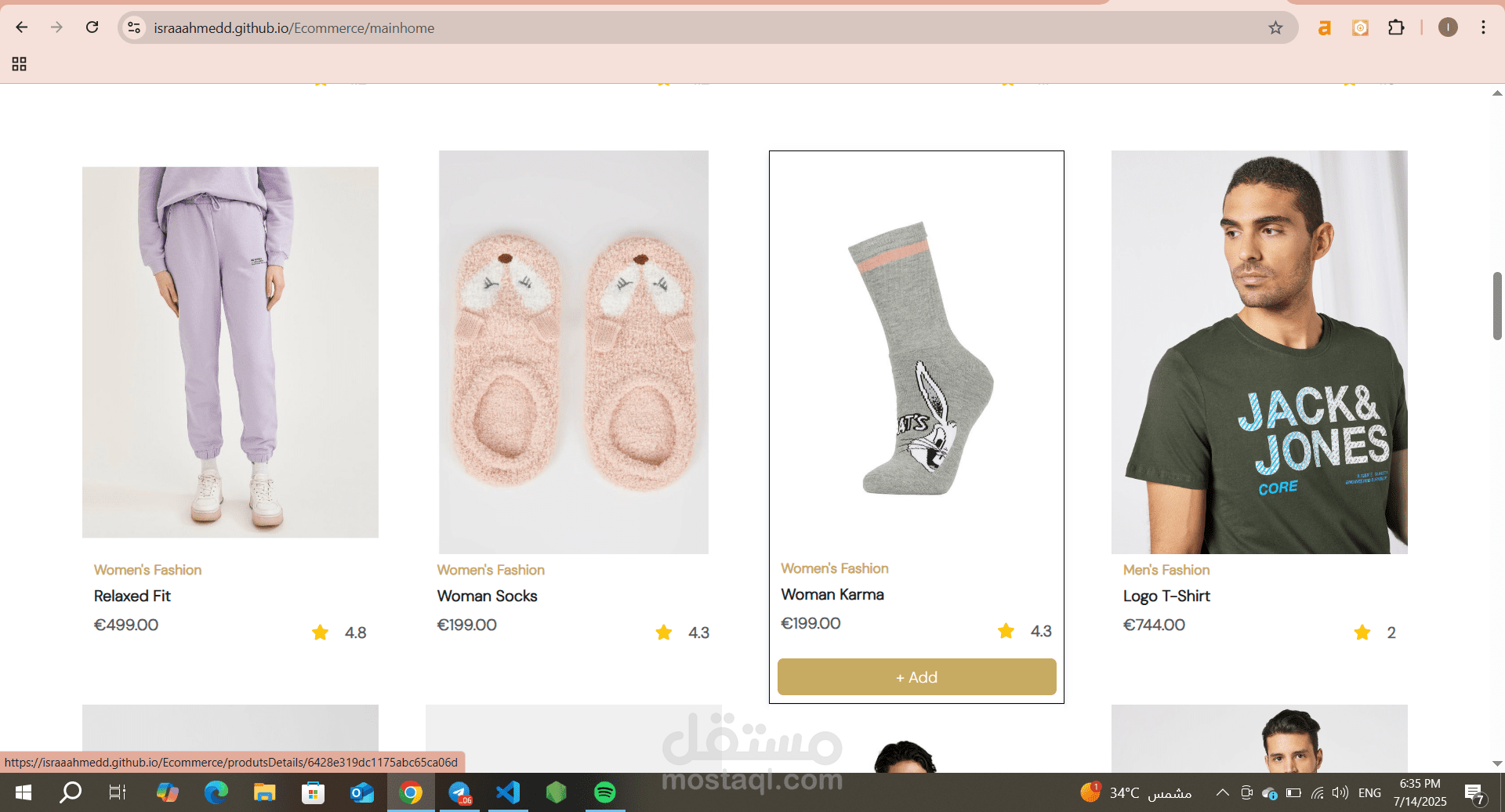Screen dimensions: 1505x812
Task: Open the OneDrive cloud tray icon
Action: (1270, 793)
